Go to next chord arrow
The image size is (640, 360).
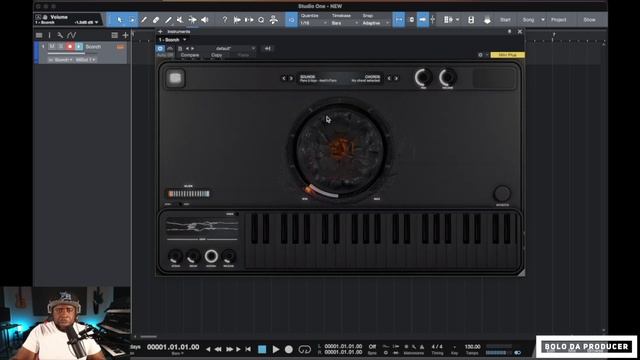point(396,78)
